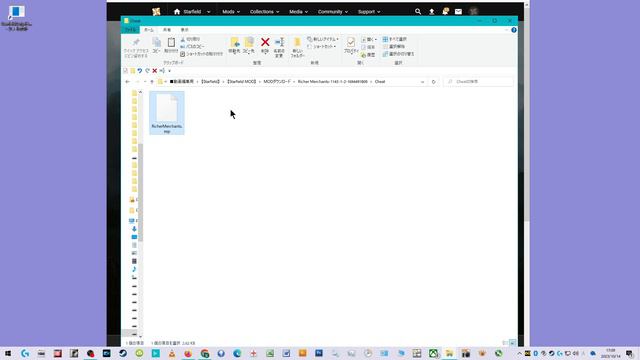Open Steam from the taskbar
The height and width of the screenshot is (360, 640).
pyautogui.click(x=123, y=353)
